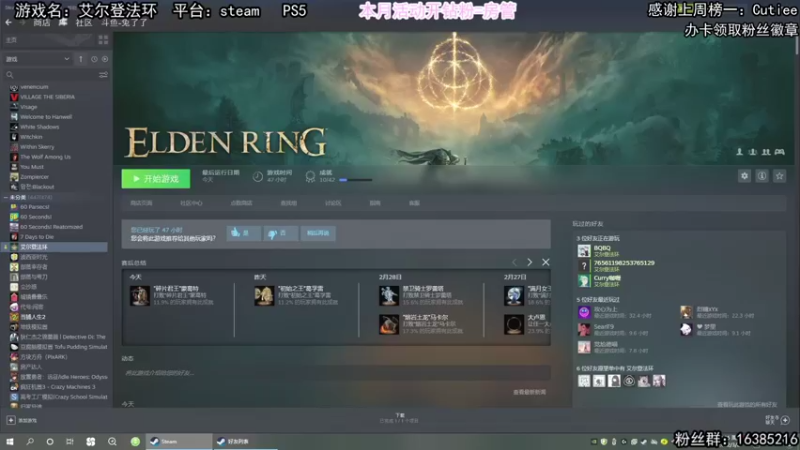Open the 点数商店 points shop tab
The width and height of the screenshot is (800, 450).
(x=241, y=203)
